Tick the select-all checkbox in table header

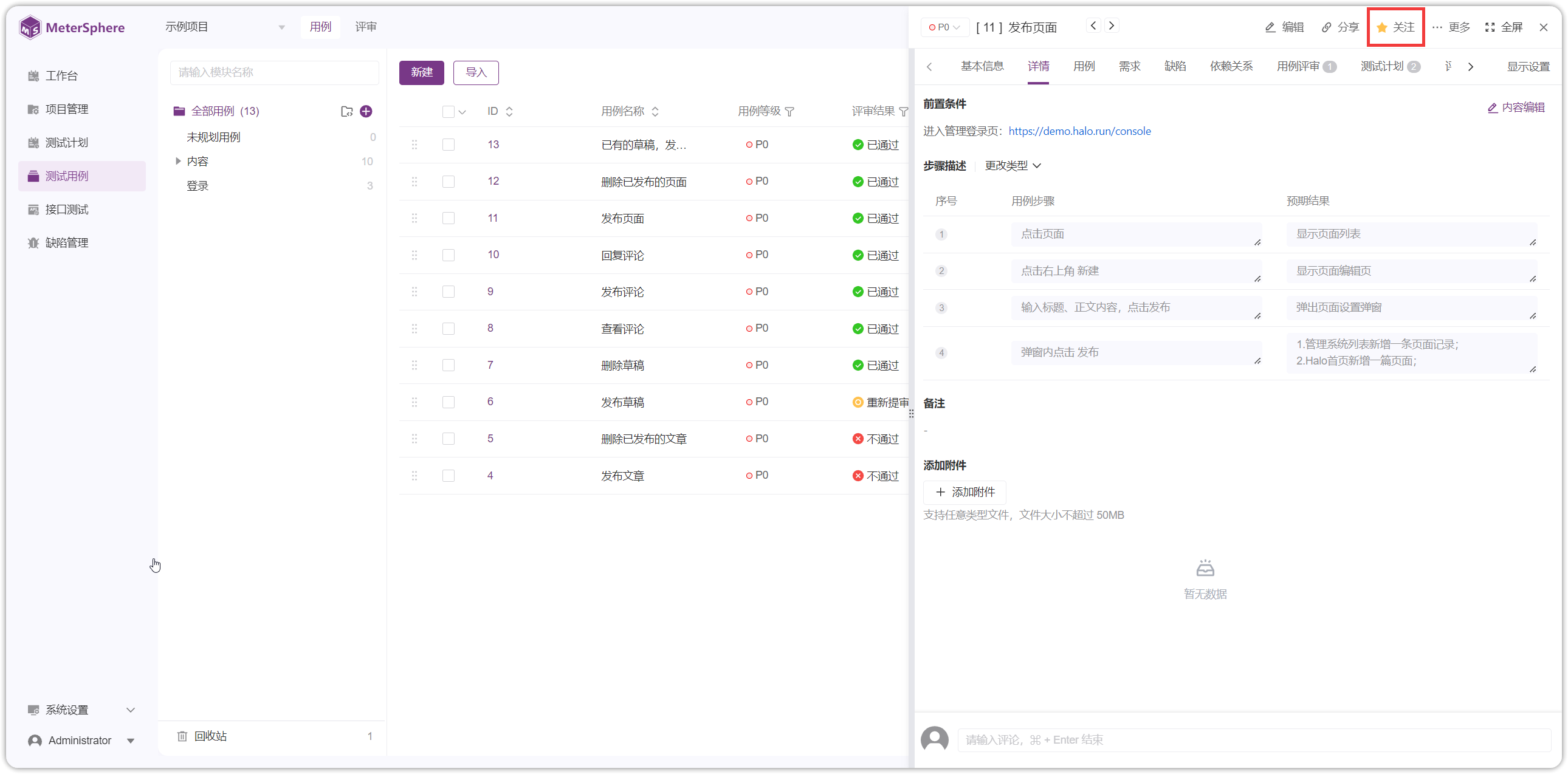tap(448, 111)
